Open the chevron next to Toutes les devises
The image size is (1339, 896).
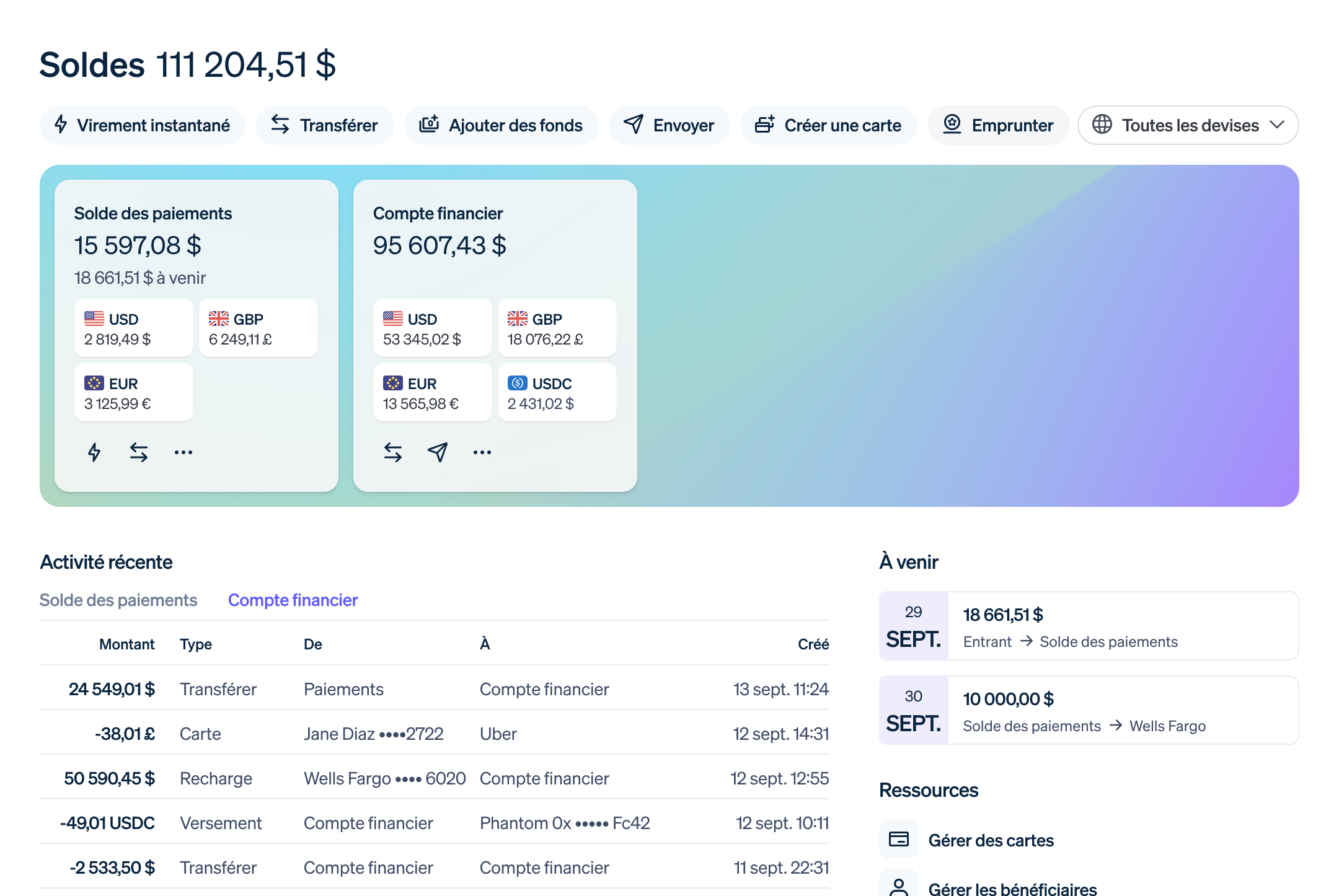[1278, 125]
